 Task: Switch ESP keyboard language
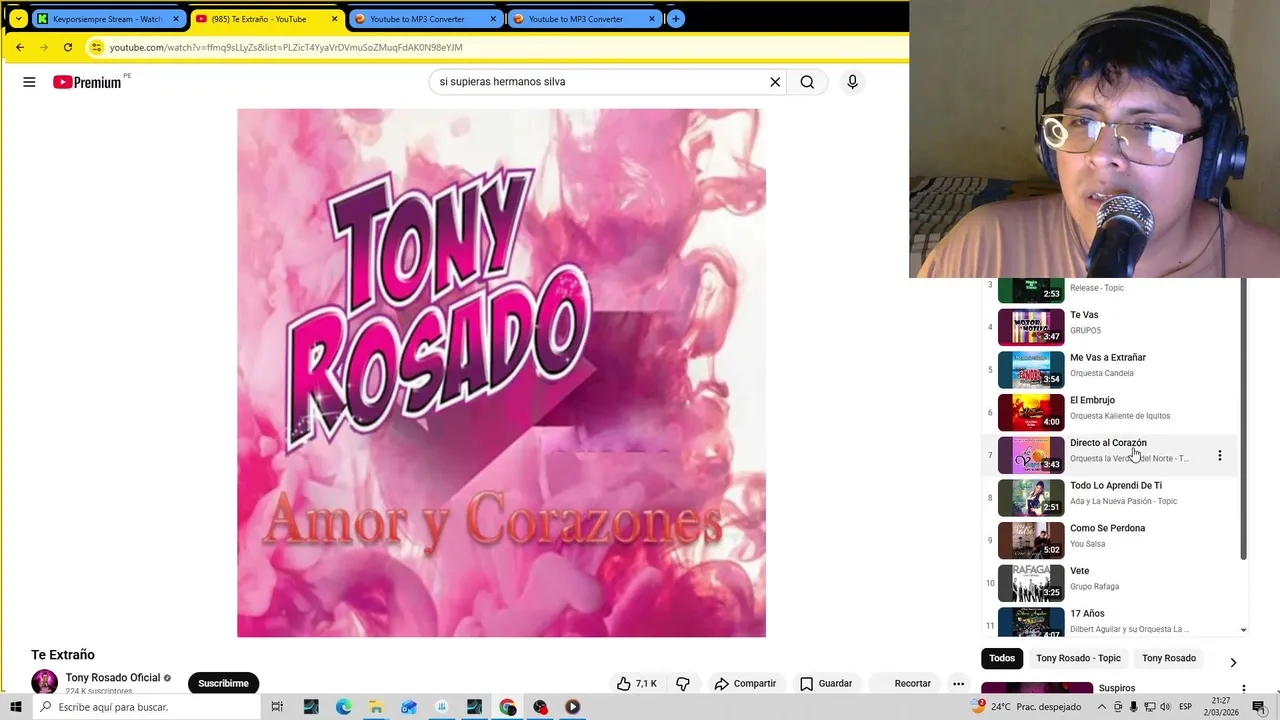pos(1185,707)
